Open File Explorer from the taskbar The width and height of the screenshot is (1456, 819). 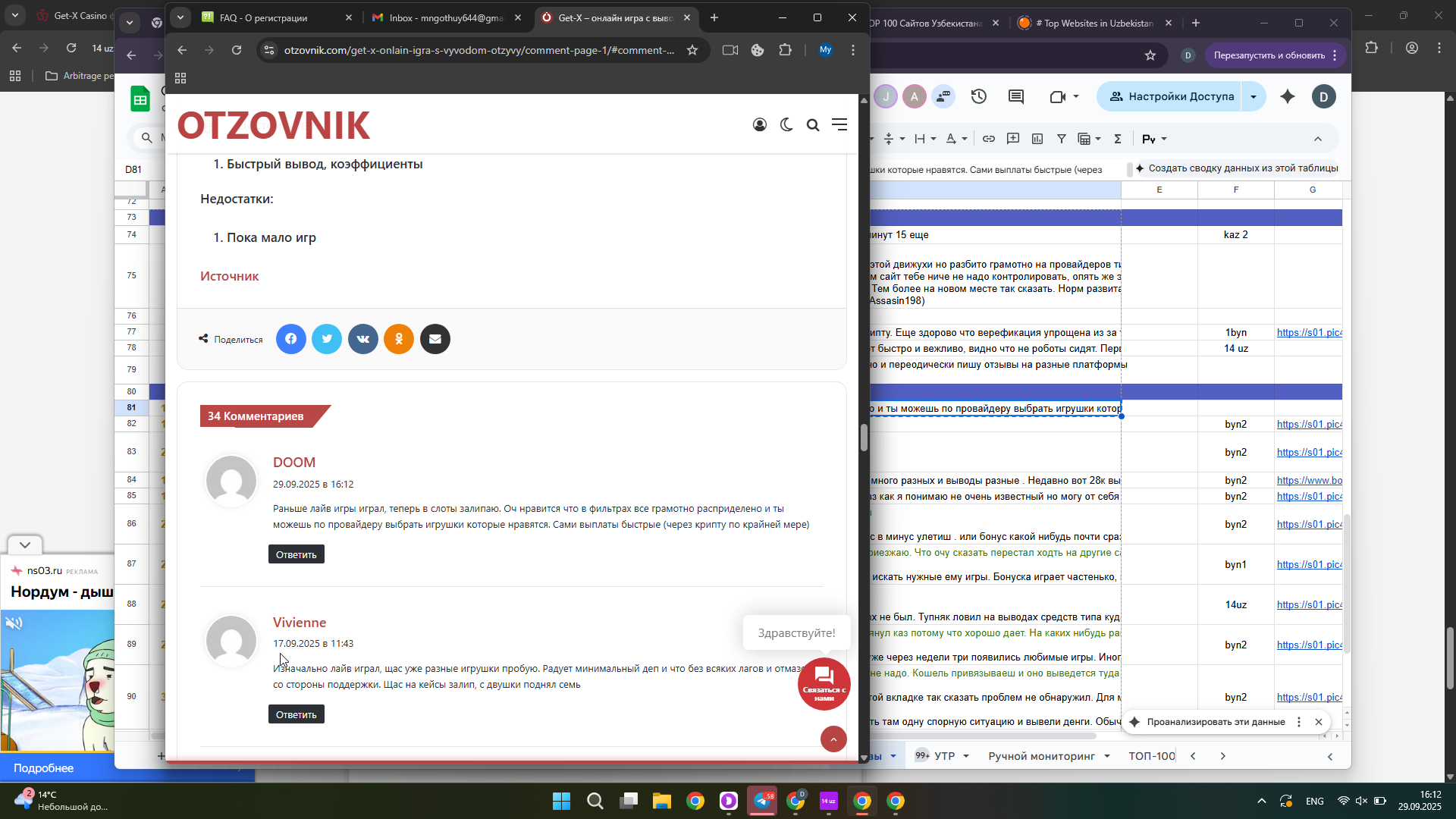click(661, 802)
